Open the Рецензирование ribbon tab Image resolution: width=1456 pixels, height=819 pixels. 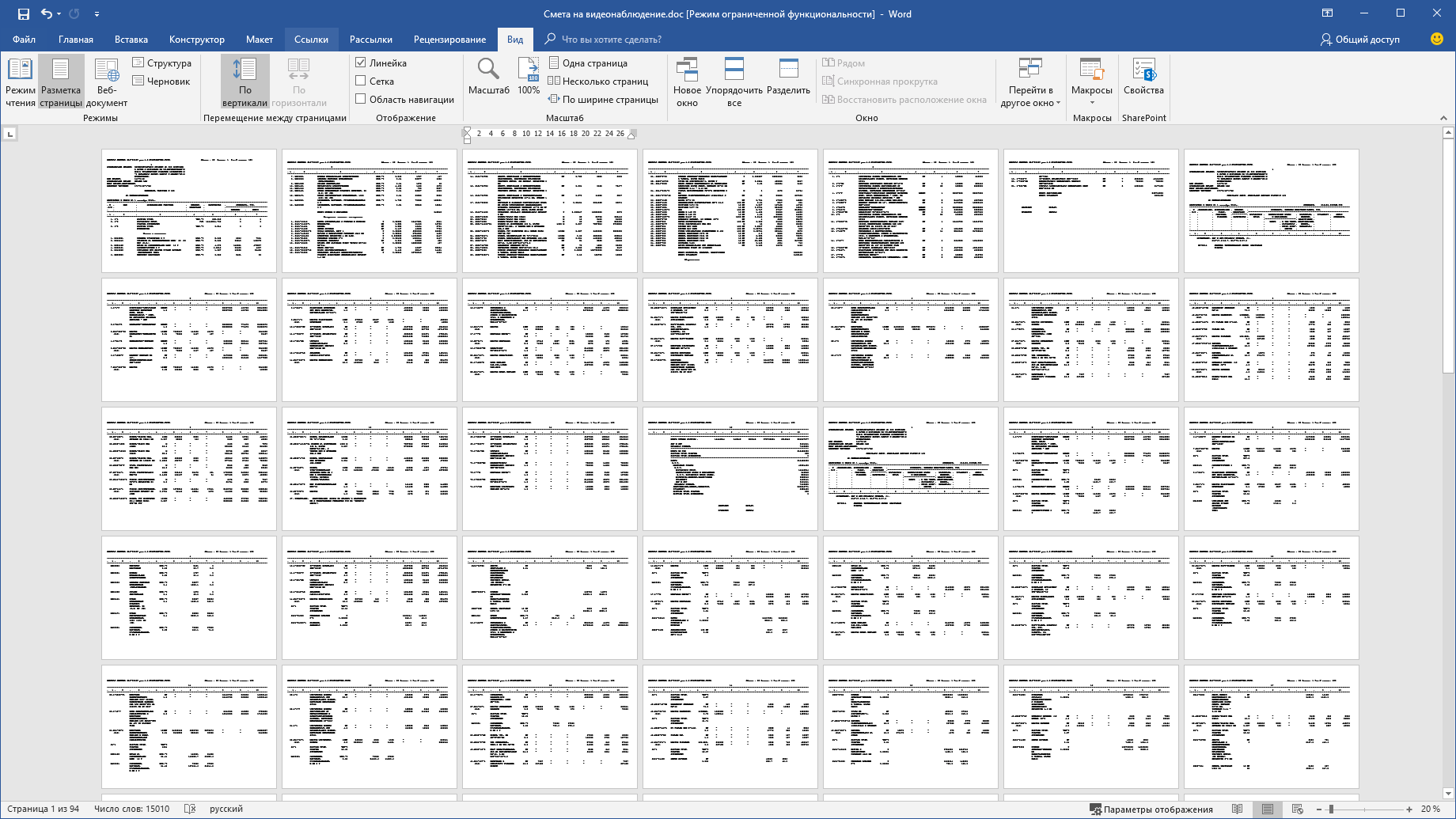tap(449, 40)
